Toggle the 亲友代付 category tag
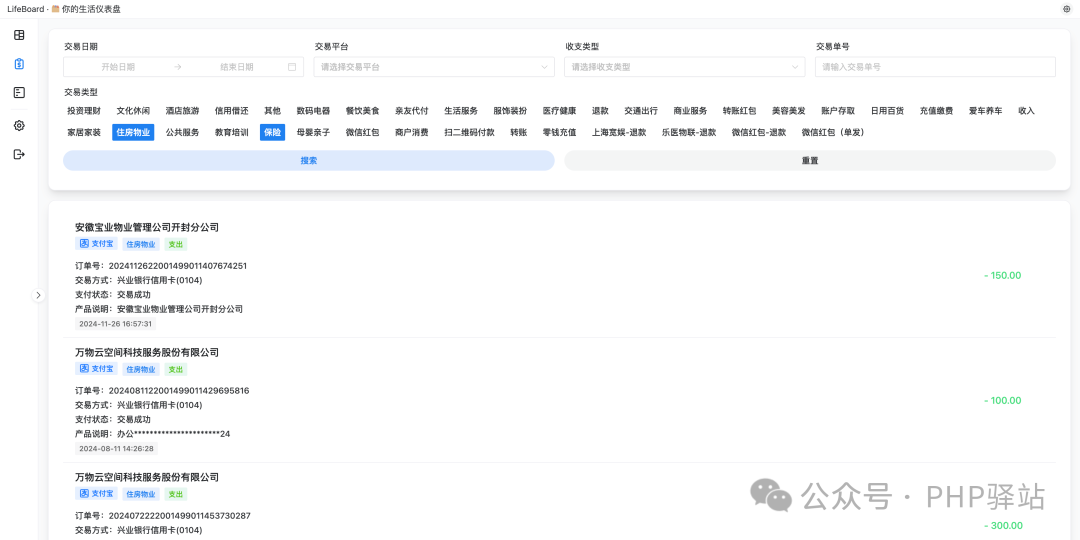The height and width of the screenshot is (540, 1080). pos(412,111)
